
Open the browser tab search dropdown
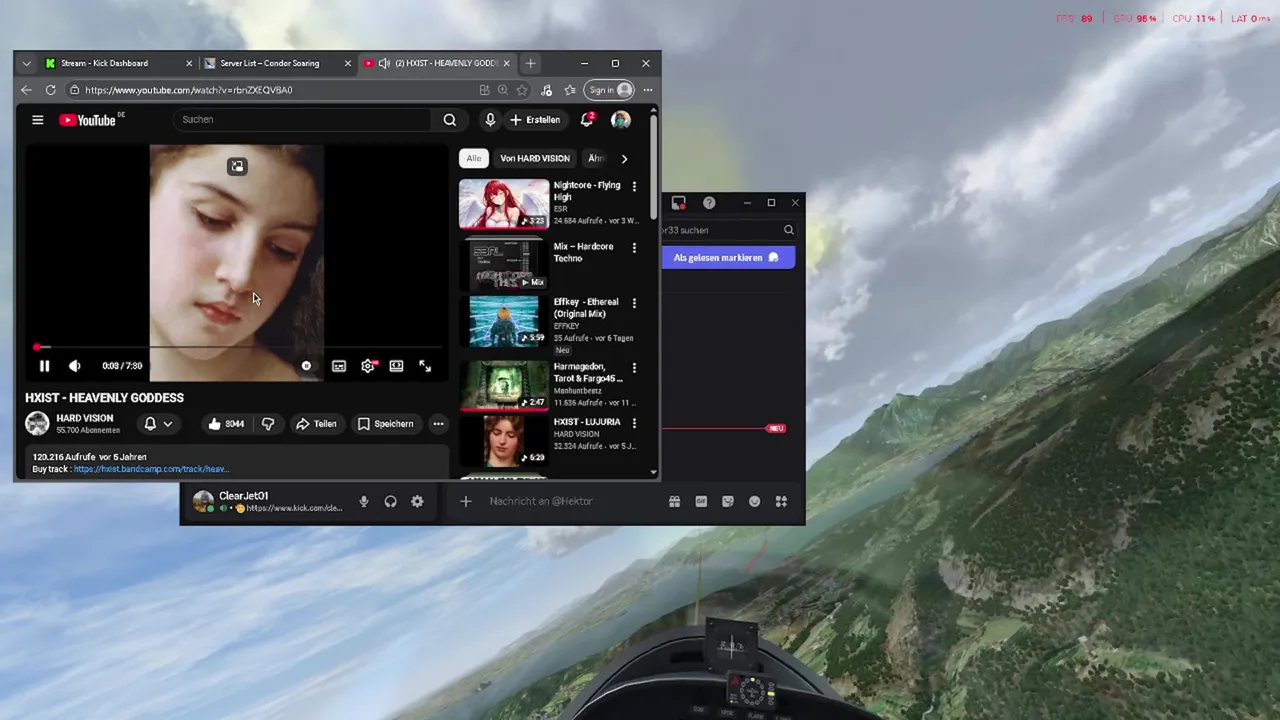point(26,63)
